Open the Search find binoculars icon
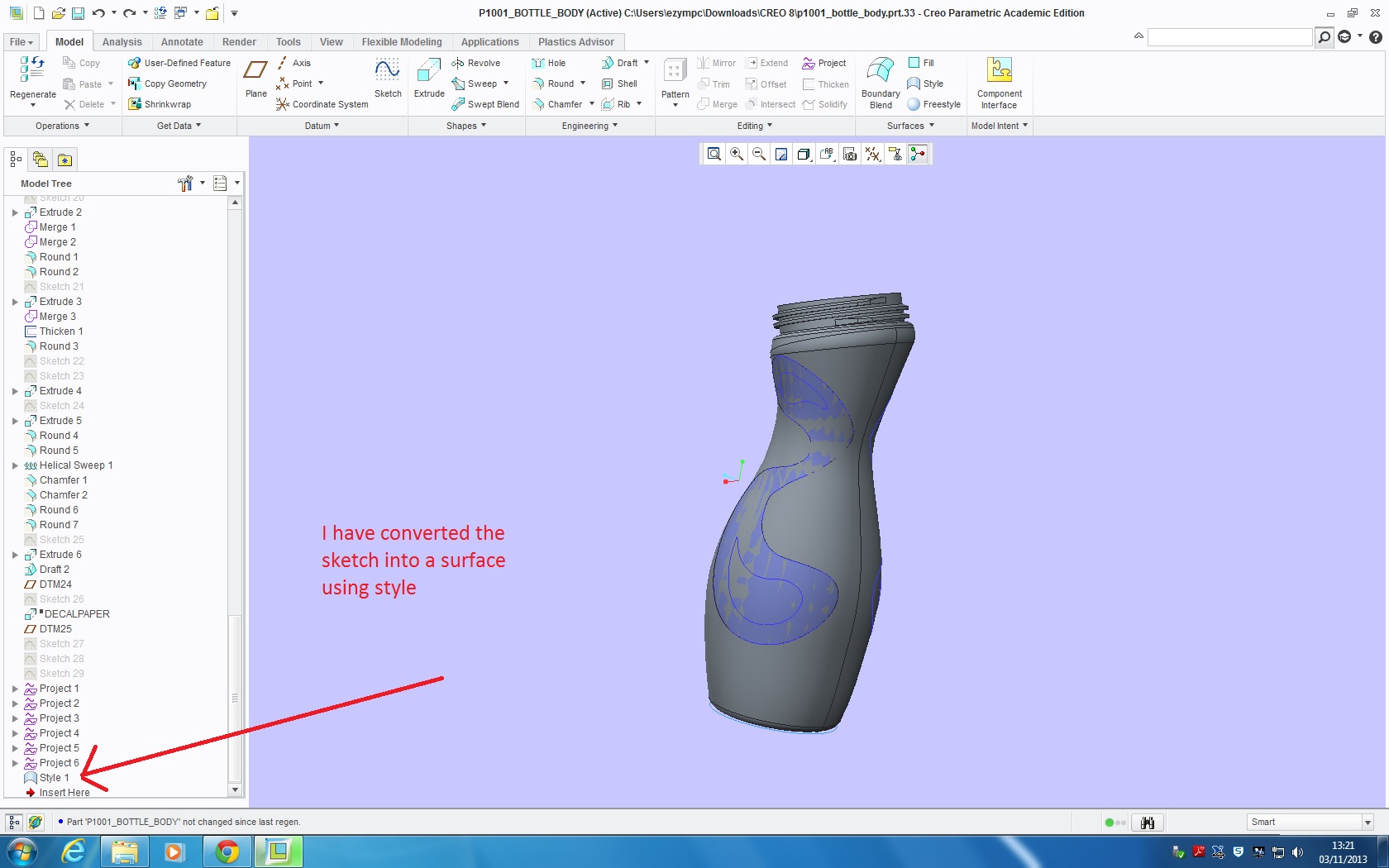Image resolution: width=1389 pixels, height=868 pixels. coord(1148,823)
